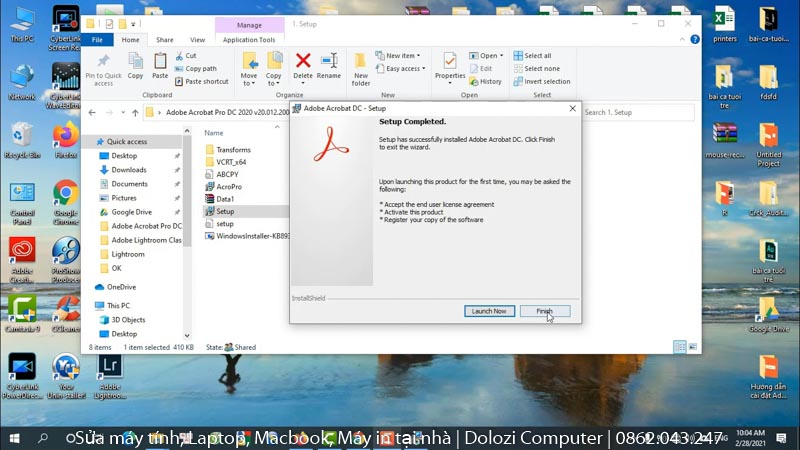The width and height of the screenshot is (800, 450).
Task: Open the Easy access dropdown
Action: [x=404, y=69]
